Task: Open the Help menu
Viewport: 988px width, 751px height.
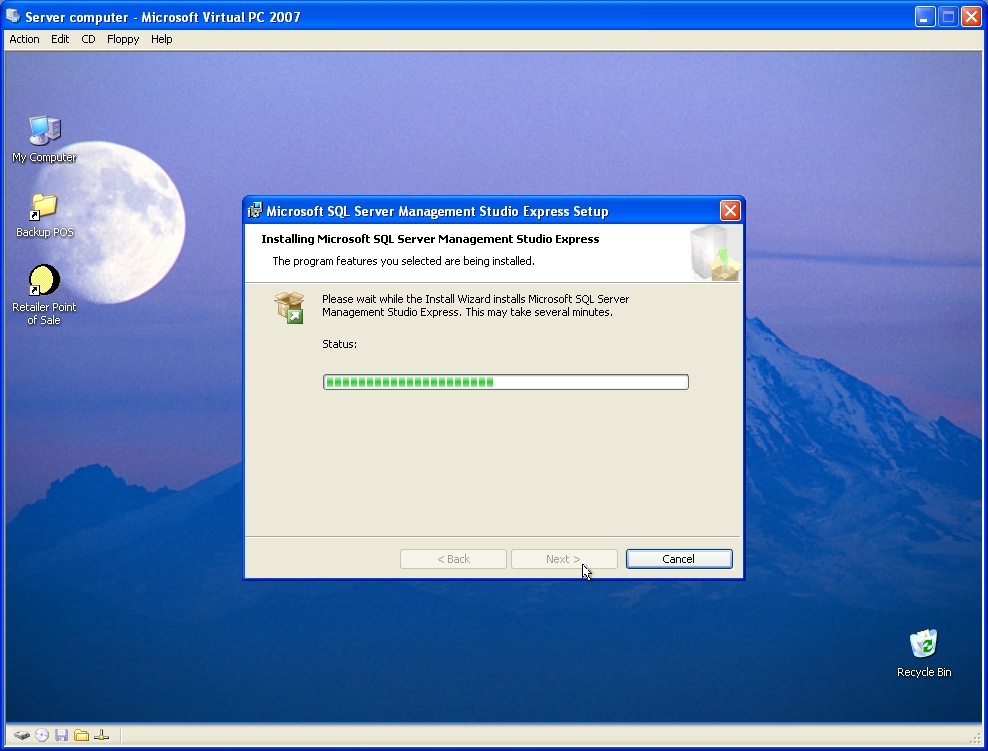Action: [x=161, y=39]
